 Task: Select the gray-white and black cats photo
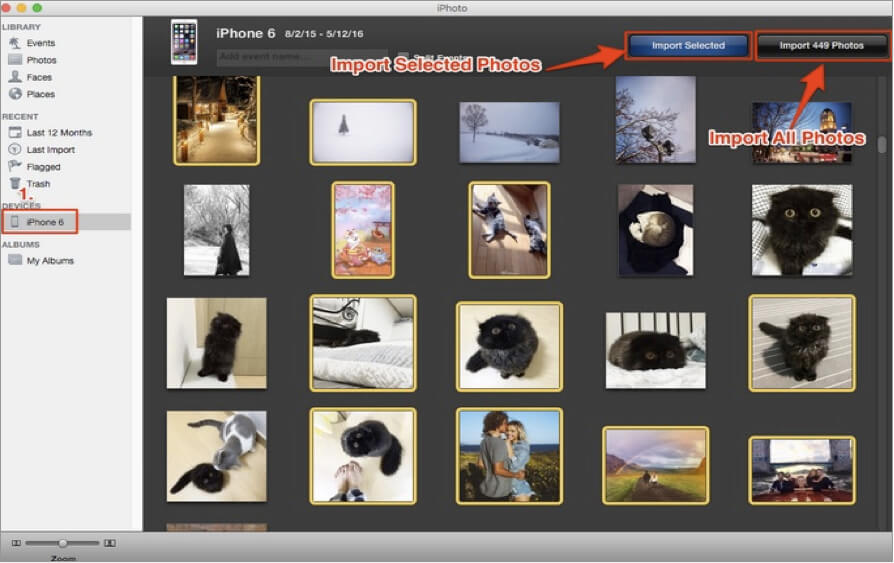[x=216, y=456]
